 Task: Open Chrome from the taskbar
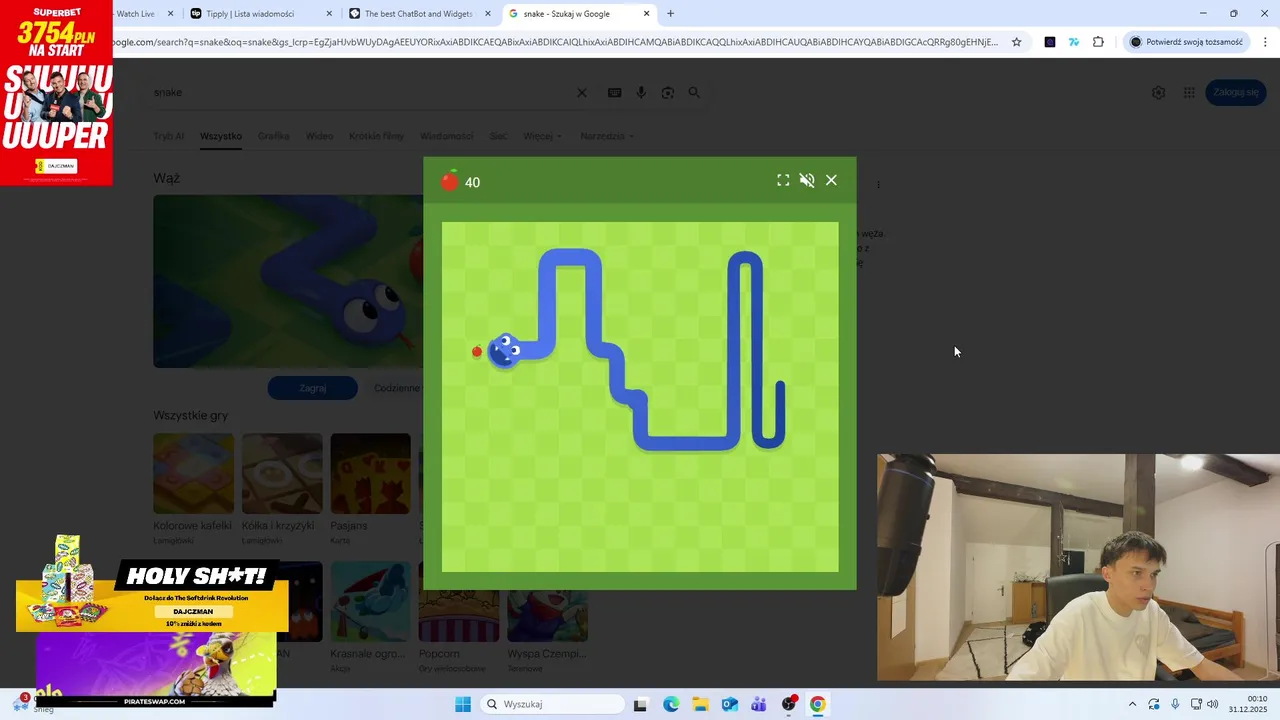click(x=818, y=704)
